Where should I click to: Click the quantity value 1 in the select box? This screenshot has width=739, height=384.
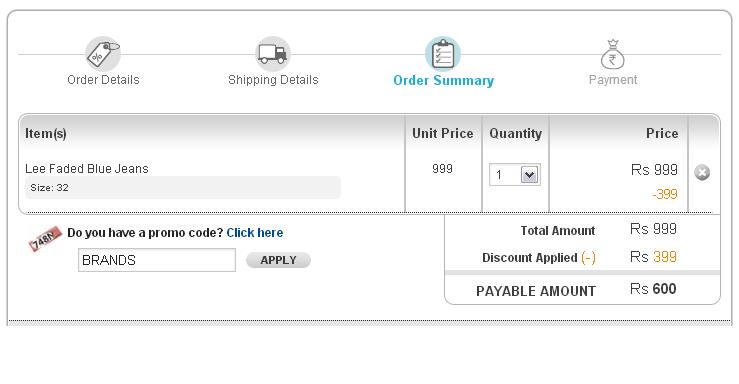[x=499, y=175]
